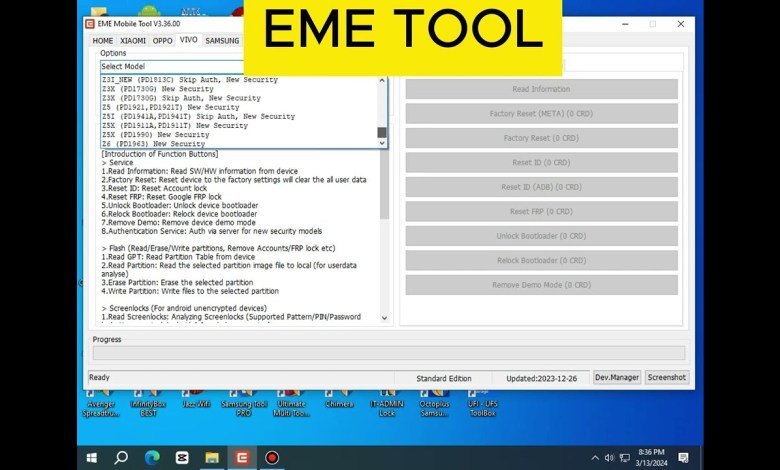Image resolution: width=780 pixels, height=470 pixels.
Task: Open the OPPO tab
Action: click(162, 41)
